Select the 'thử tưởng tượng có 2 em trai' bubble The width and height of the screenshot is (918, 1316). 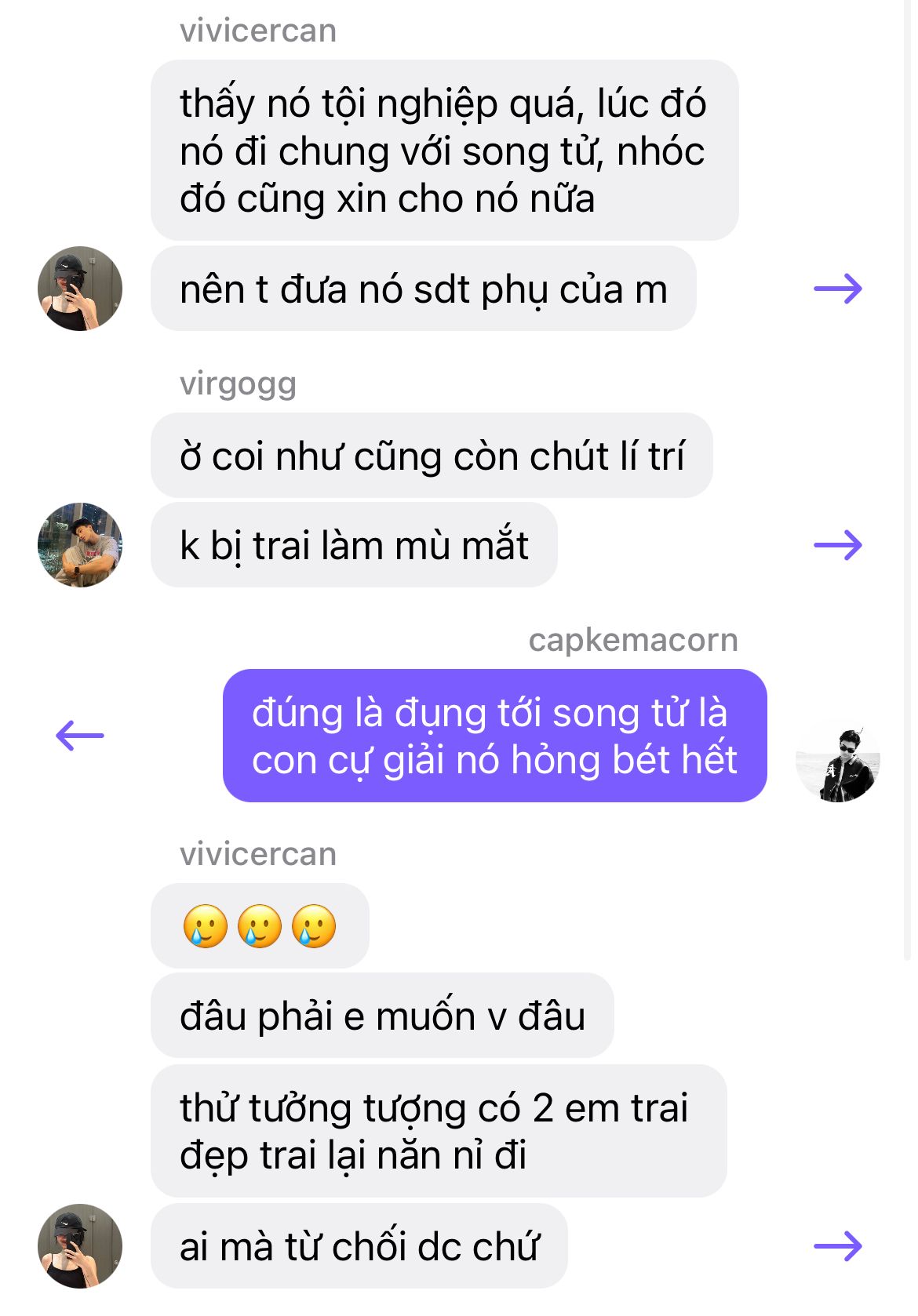(439, 1131)
